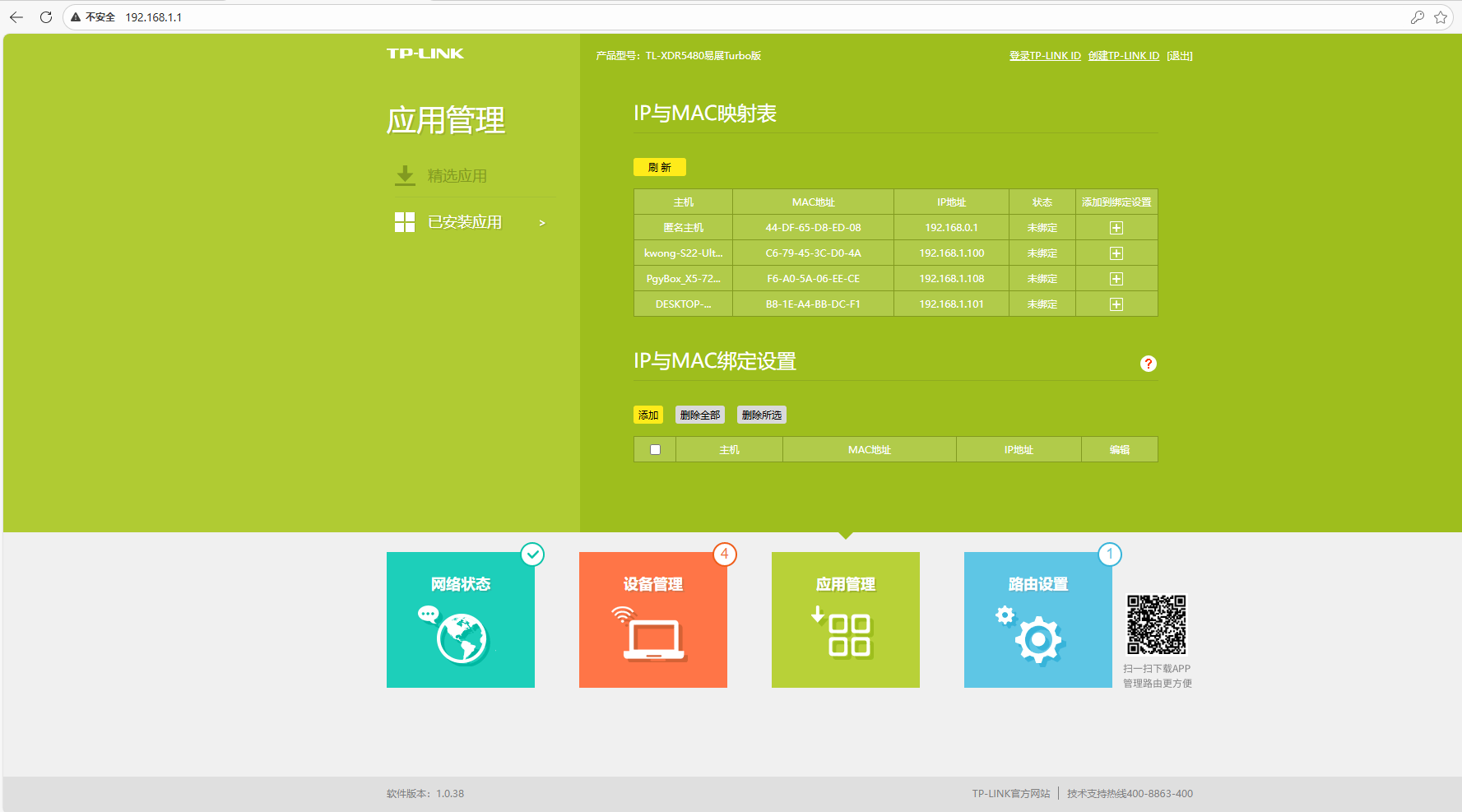Click the 添加 add button

648,415
